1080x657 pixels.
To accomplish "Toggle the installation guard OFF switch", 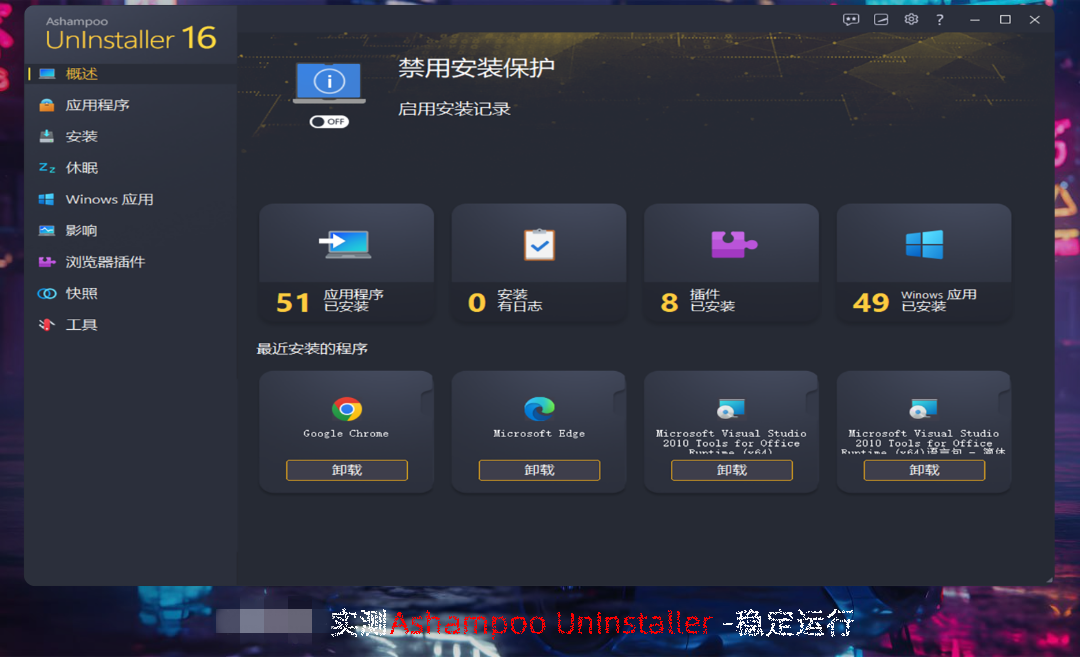I will pos(329,122).
